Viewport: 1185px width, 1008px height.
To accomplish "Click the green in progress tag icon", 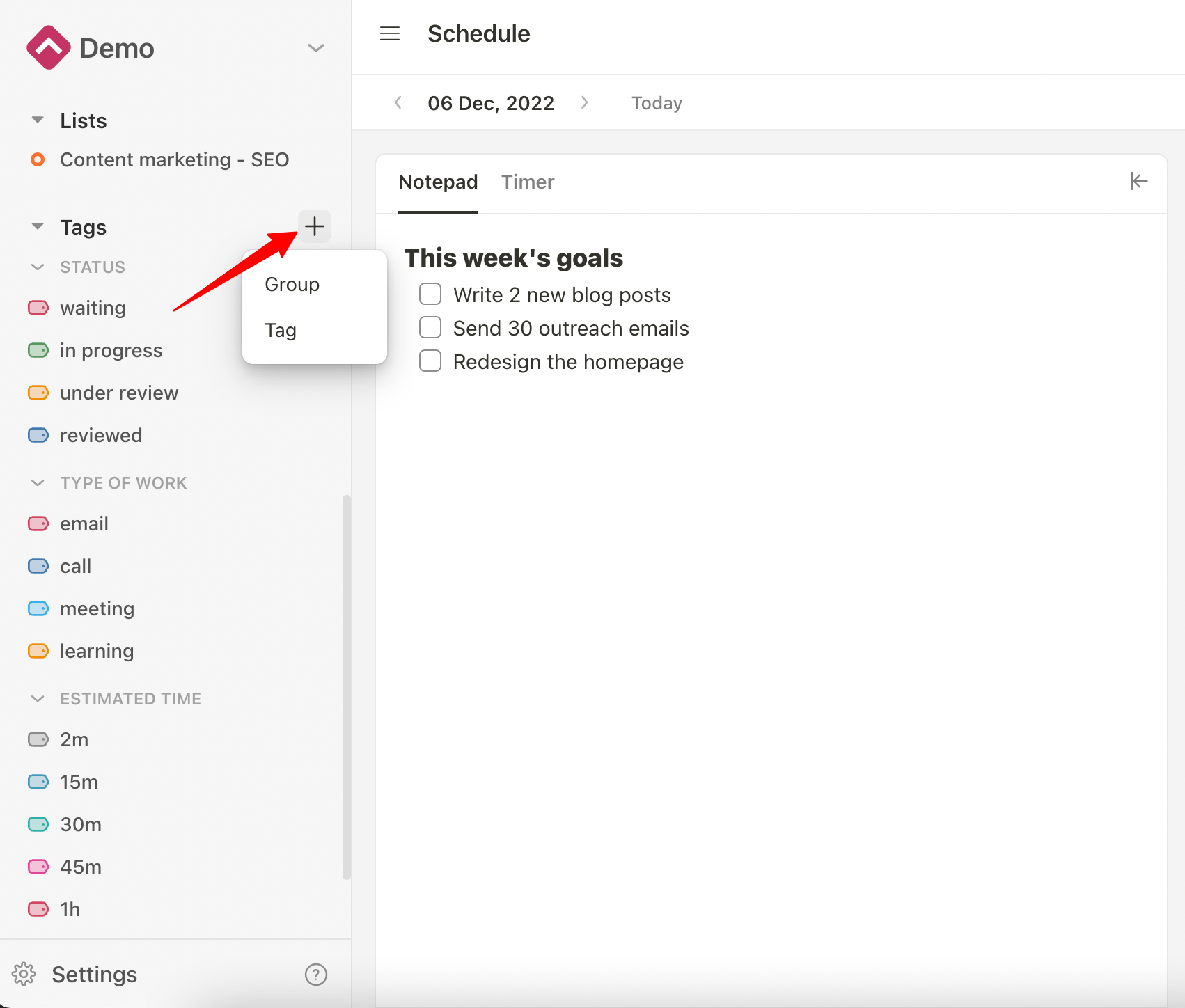I will tap(38, 350).
